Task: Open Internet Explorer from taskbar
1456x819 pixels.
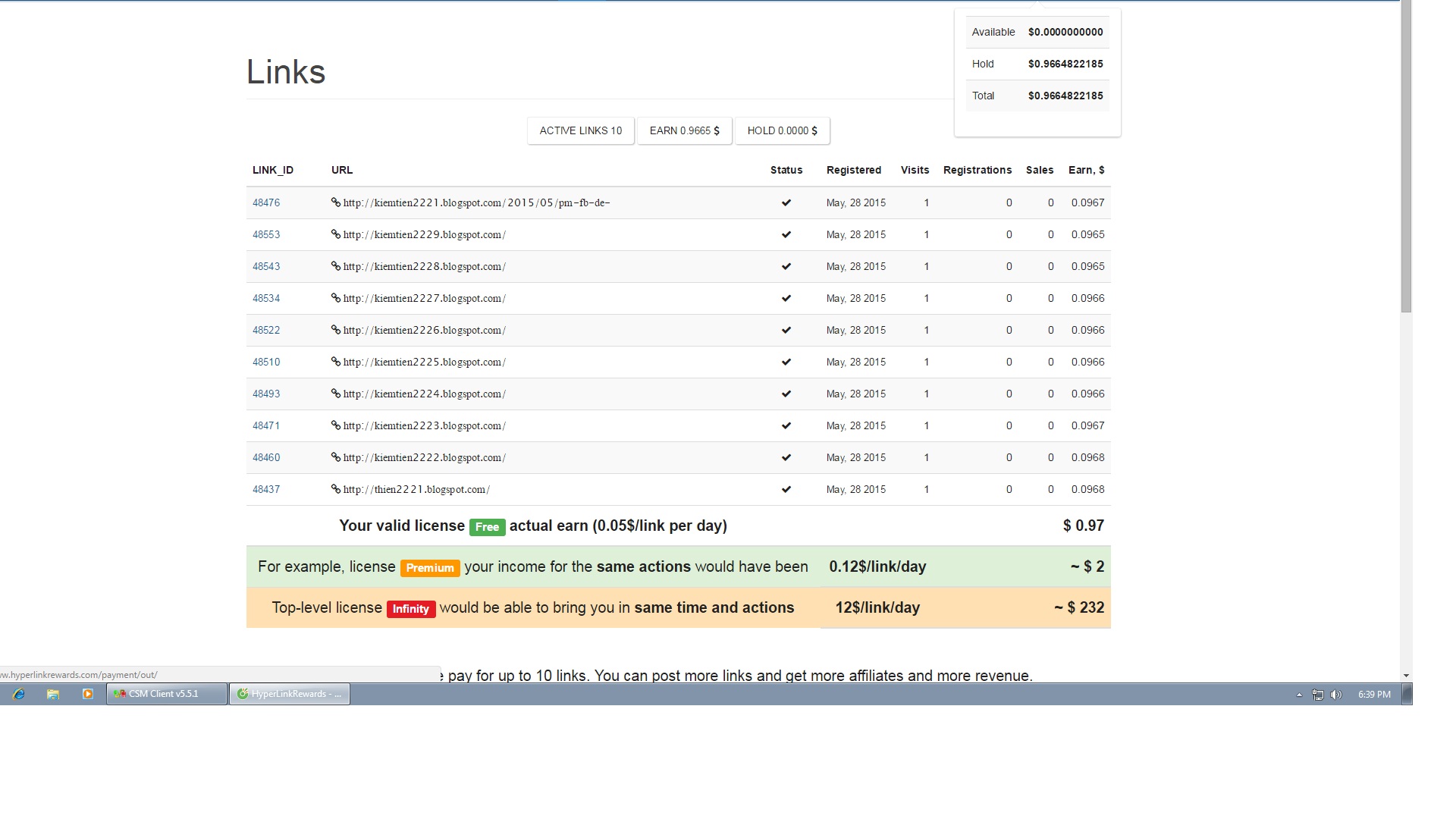Action: pos(19,694)
